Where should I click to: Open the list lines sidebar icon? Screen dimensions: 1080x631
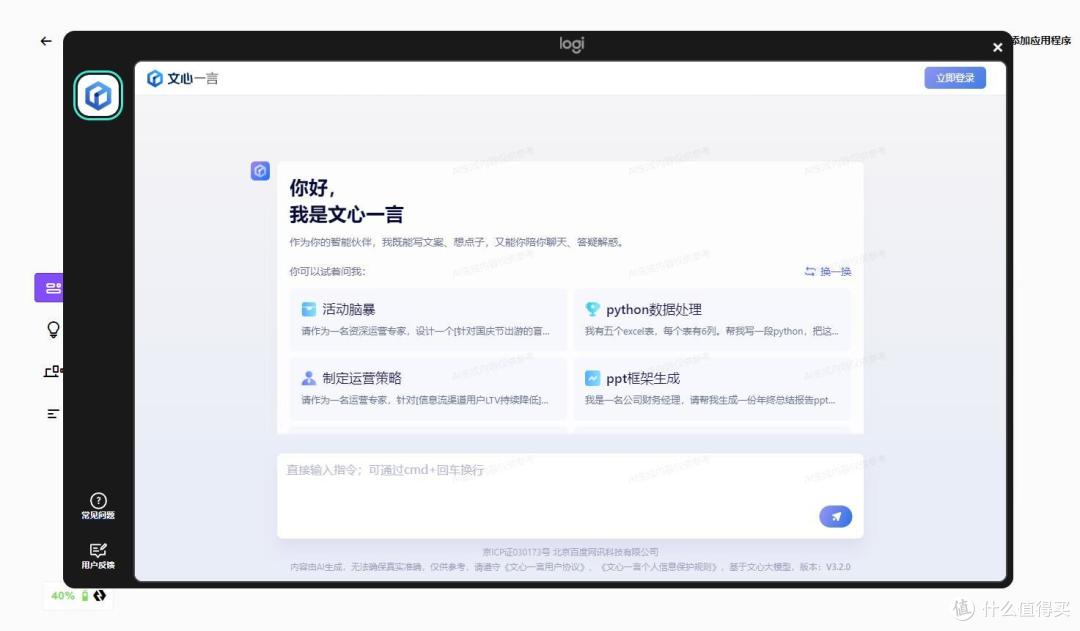(53, 413)
